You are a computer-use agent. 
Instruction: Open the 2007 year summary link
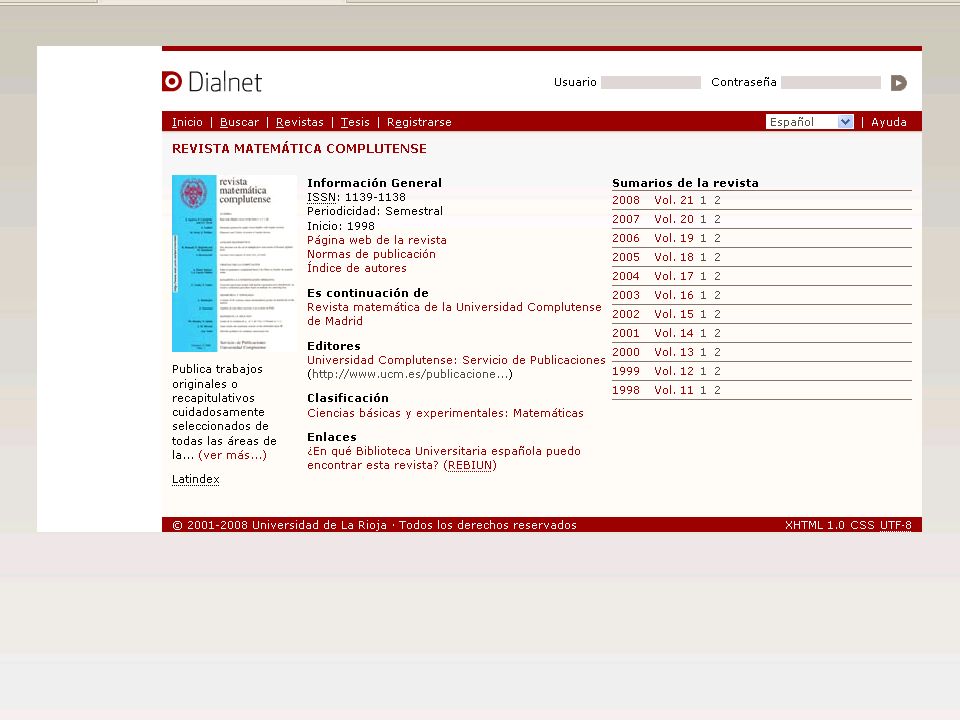tap(626, 219)
